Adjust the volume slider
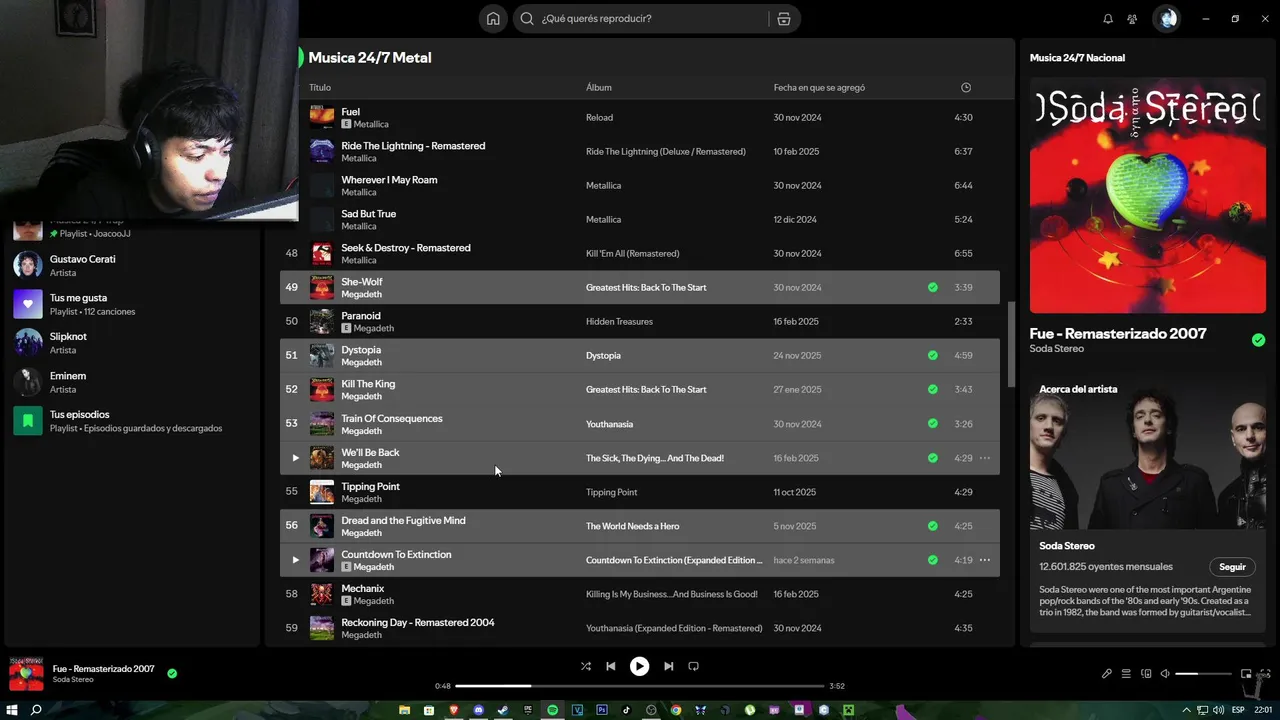1280x720 pixels. tap(1203, 674)
